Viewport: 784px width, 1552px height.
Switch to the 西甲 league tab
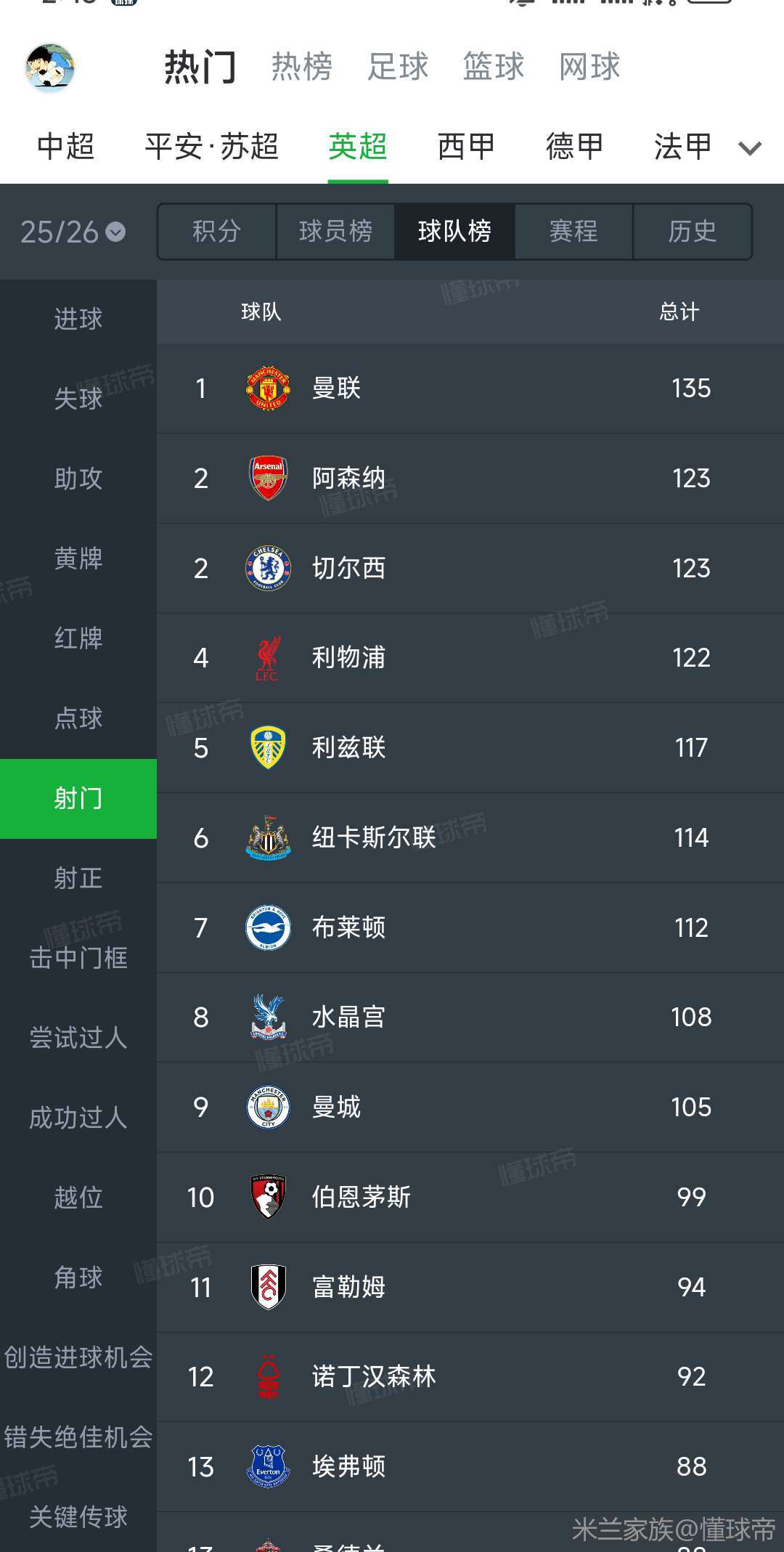point(466,147)
